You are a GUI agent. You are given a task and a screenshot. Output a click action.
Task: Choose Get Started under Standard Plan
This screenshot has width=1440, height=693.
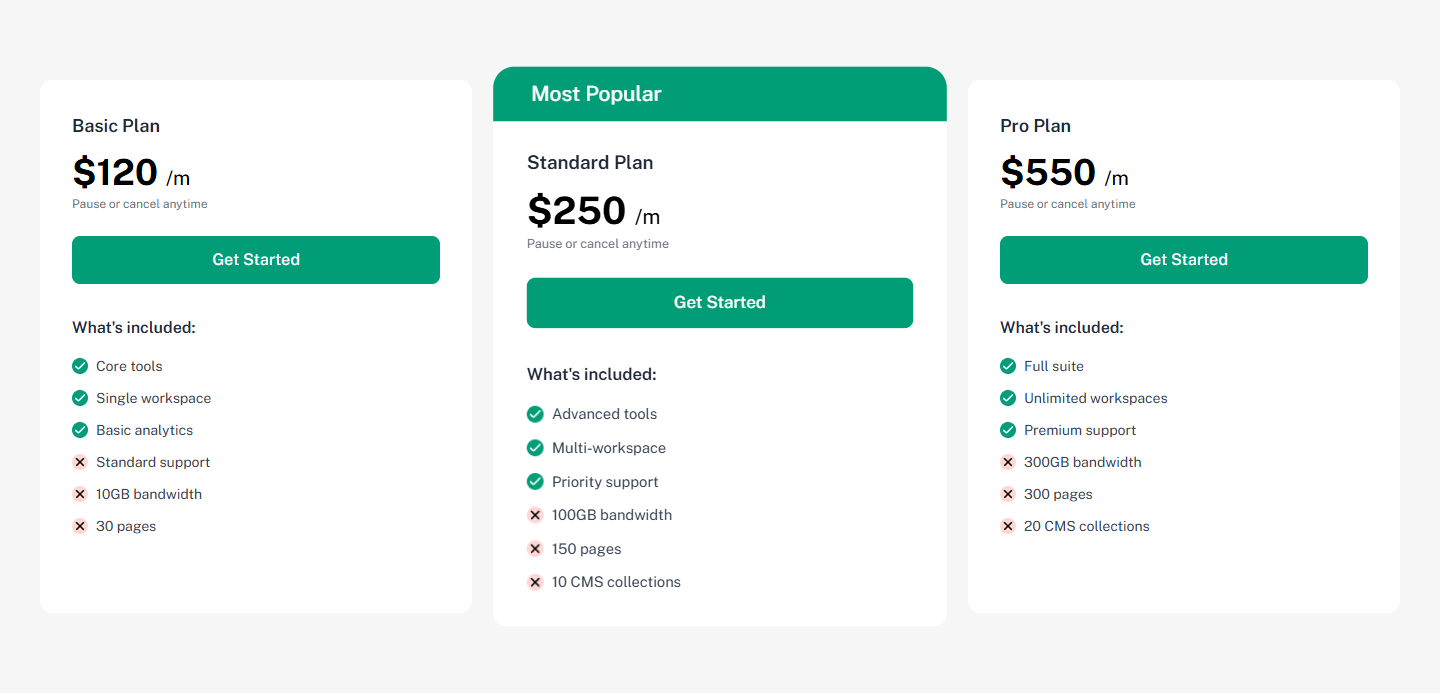pos(719,302)
